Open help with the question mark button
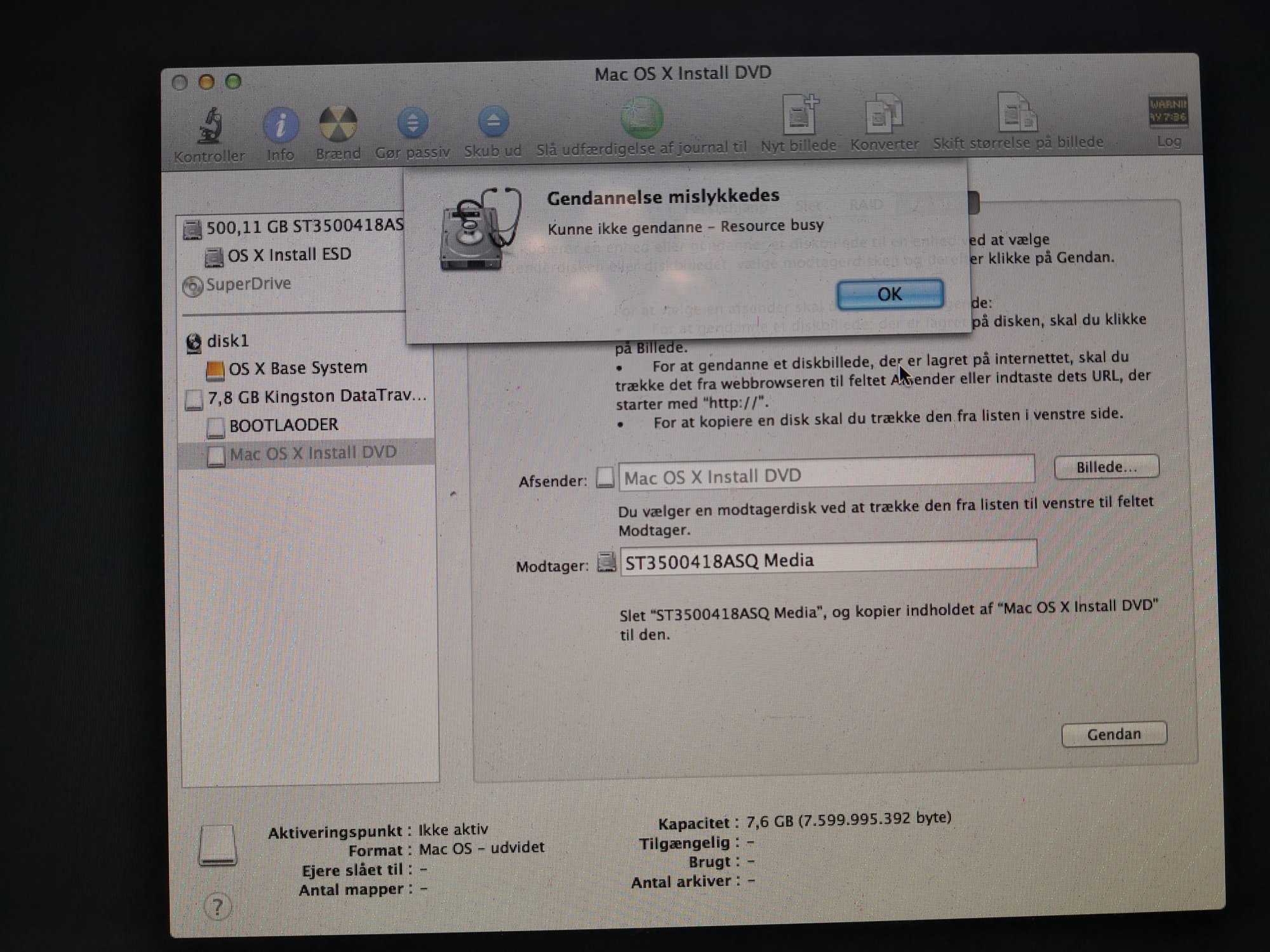1270x952 pixels. [217, 908]
